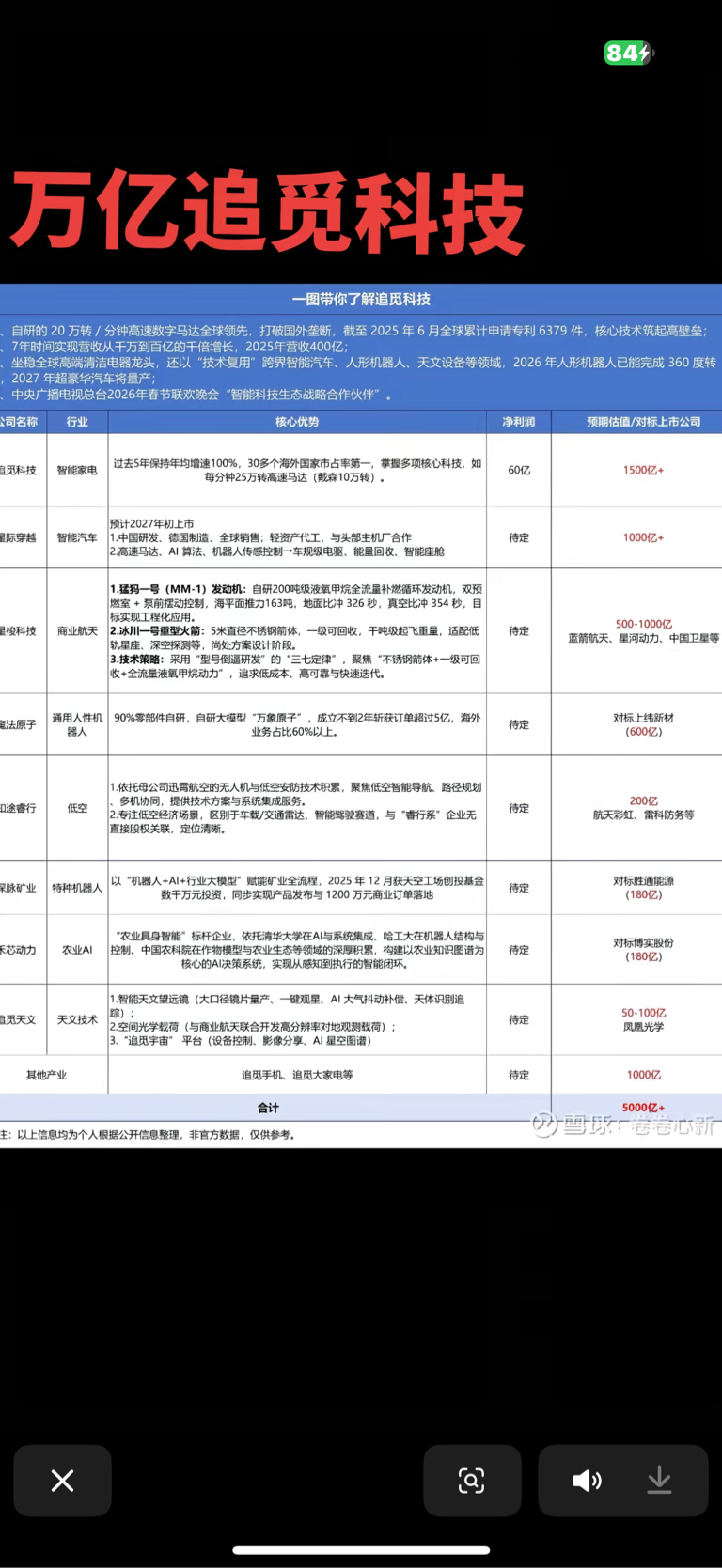Screen dimensions: 722x1568
Task: Select the 预期估值/对标上市公司 column header
Action: pos(644,422)
